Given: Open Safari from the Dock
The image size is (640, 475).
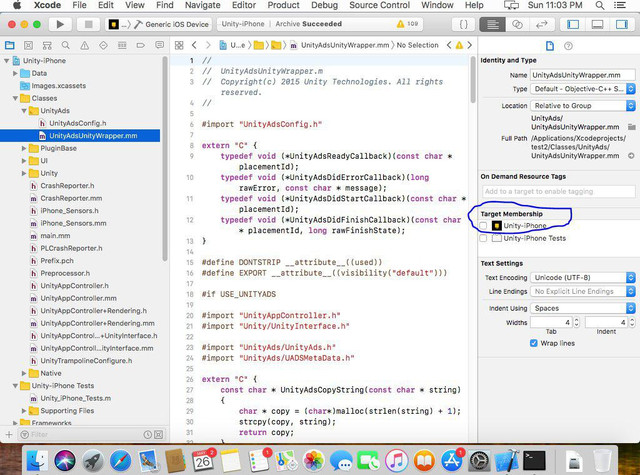Looking at the screenshot, I should (x=120, y=461).
